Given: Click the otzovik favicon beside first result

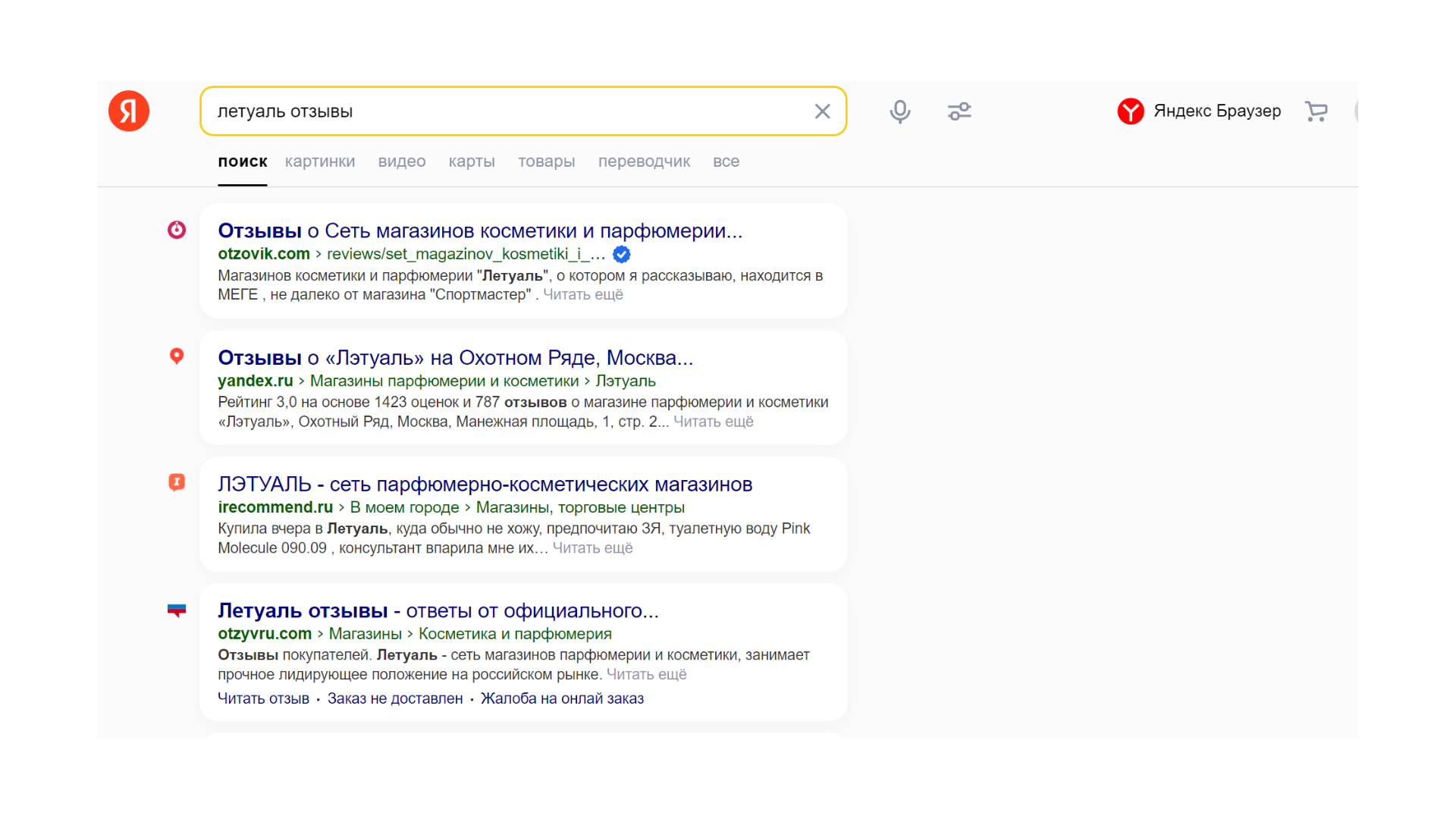Looking at the screenshot, I should point(177,230).
